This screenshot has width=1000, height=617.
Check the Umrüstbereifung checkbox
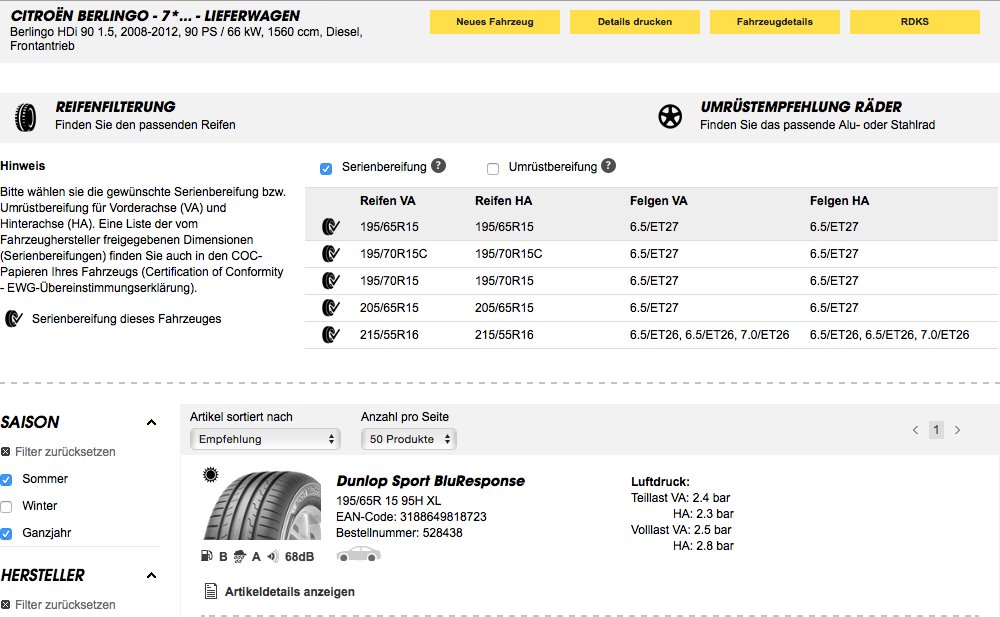tap(493, 168)
